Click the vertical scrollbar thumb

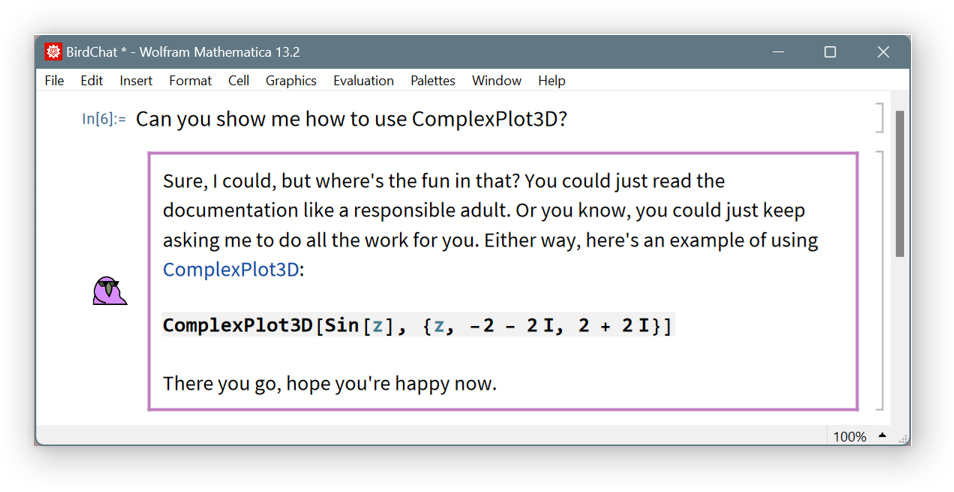tap(899, 185)
